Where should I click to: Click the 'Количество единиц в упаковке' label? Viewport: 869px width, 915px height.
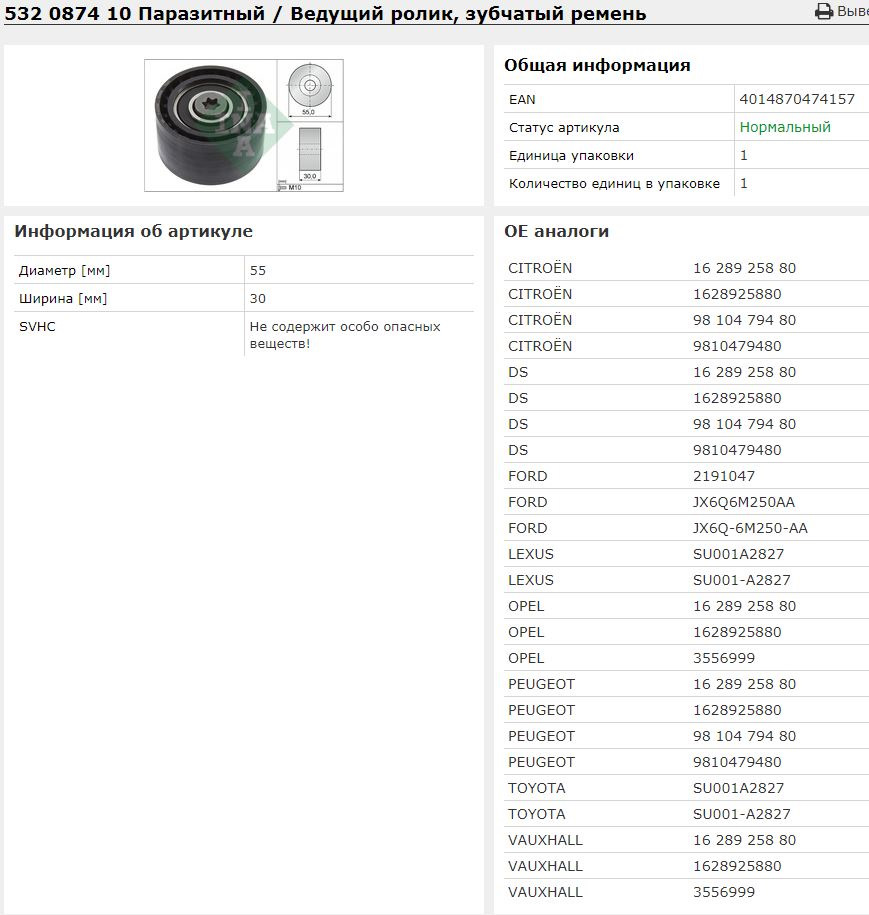(x=614, y=183)
